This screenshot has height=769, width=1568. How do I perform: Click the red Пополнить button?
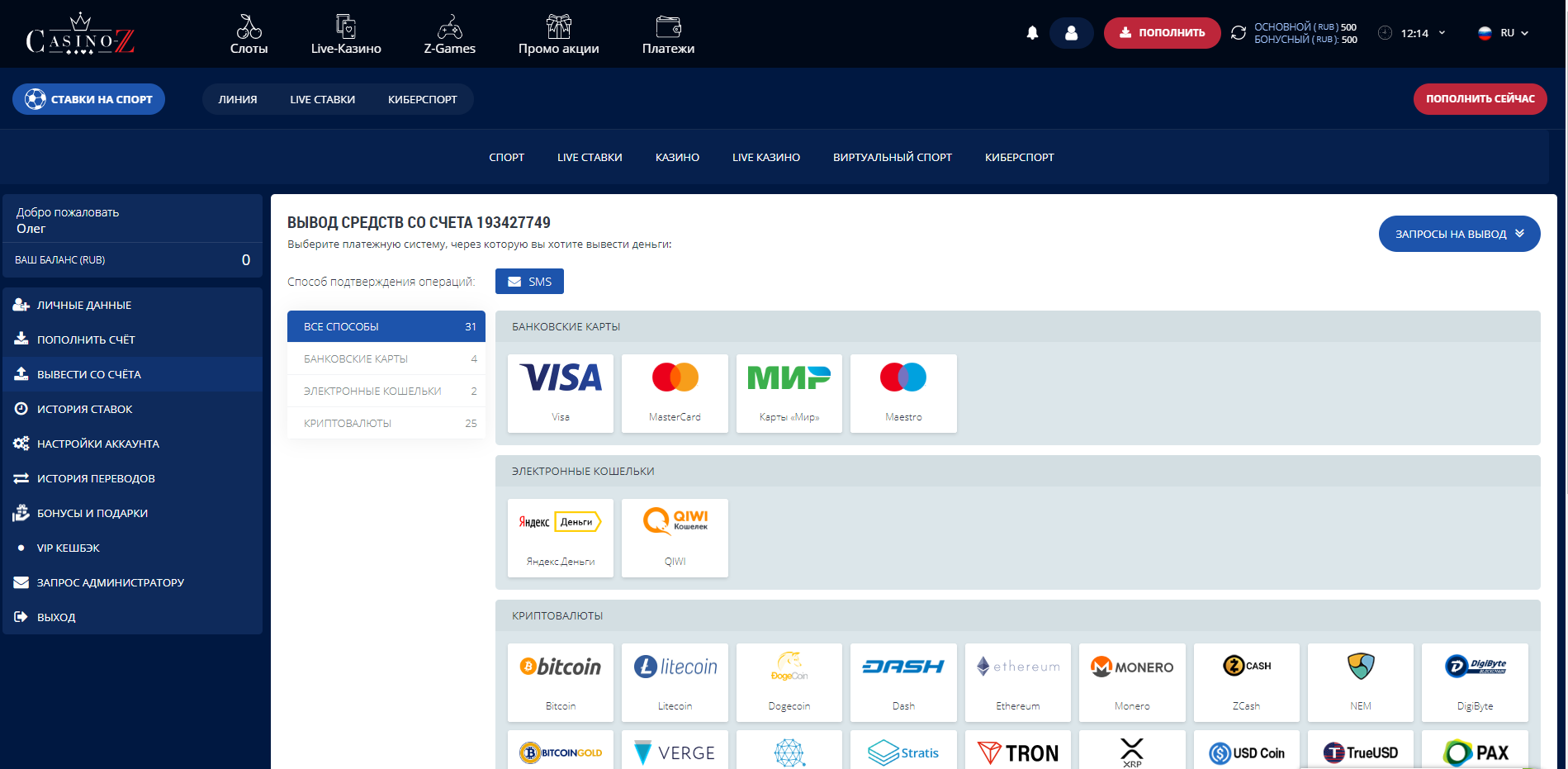coord(1162,33)
